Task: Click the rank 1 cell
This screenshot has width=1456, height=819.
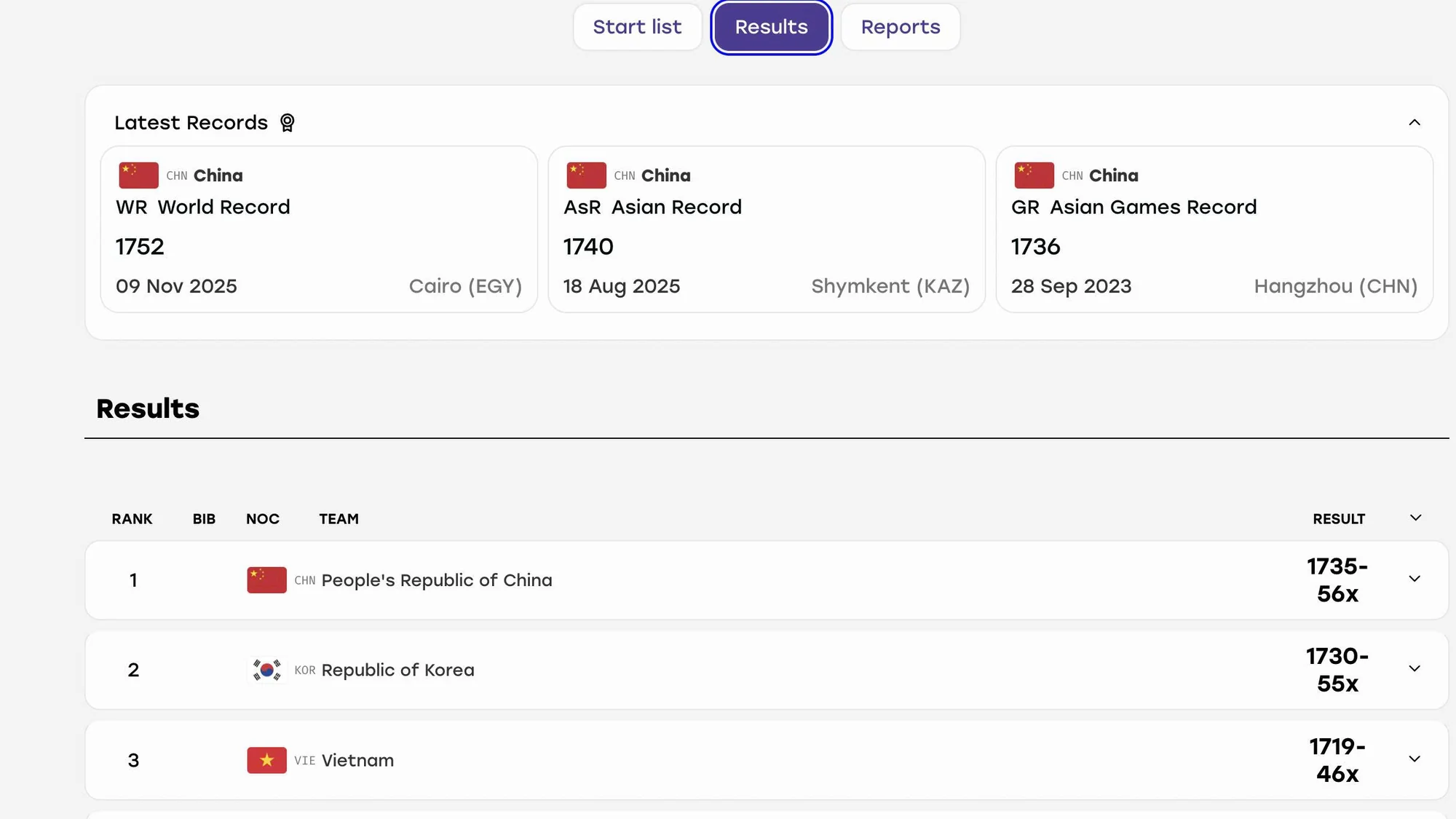Action: point(133,580)
